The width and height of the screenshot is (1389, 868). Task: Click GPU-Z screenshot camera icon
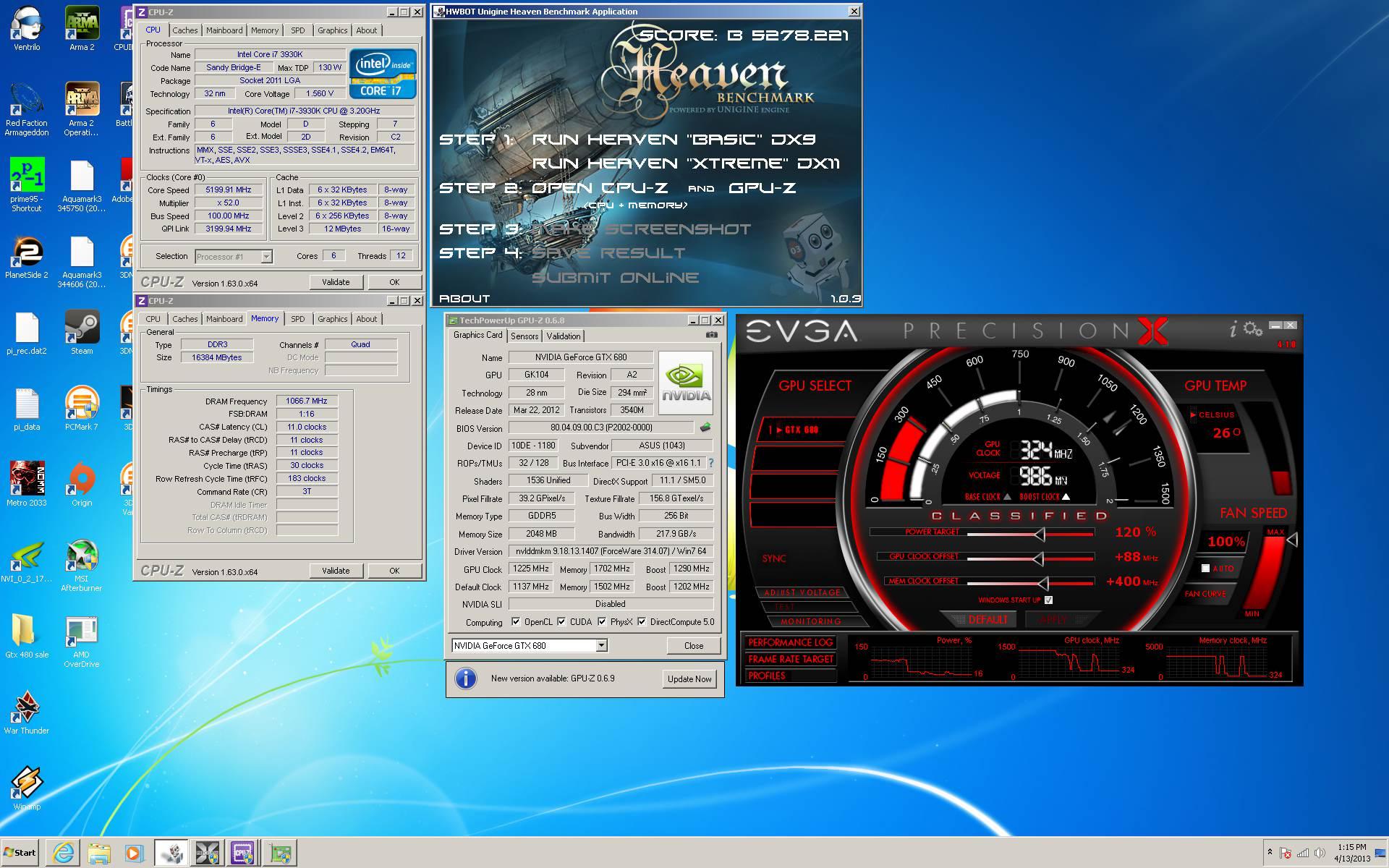(712, 335)
